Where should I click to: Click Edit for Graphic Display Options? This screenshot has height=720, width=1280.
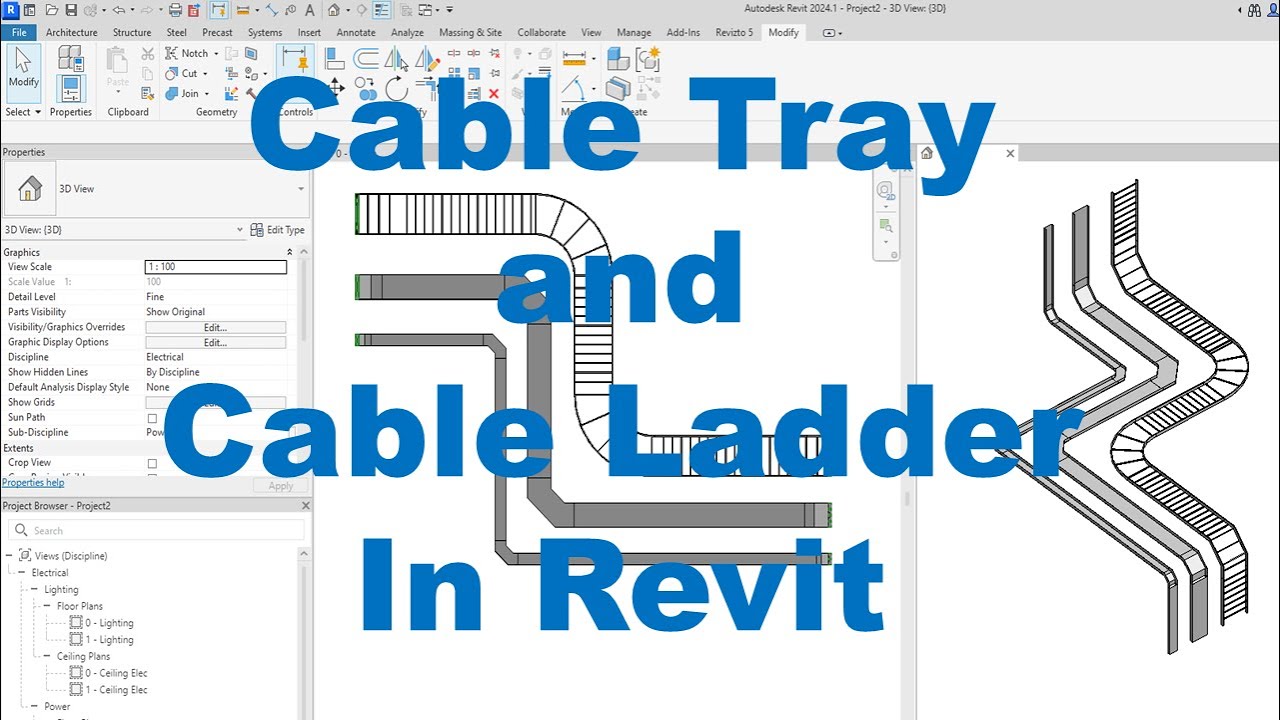point(216,342)
